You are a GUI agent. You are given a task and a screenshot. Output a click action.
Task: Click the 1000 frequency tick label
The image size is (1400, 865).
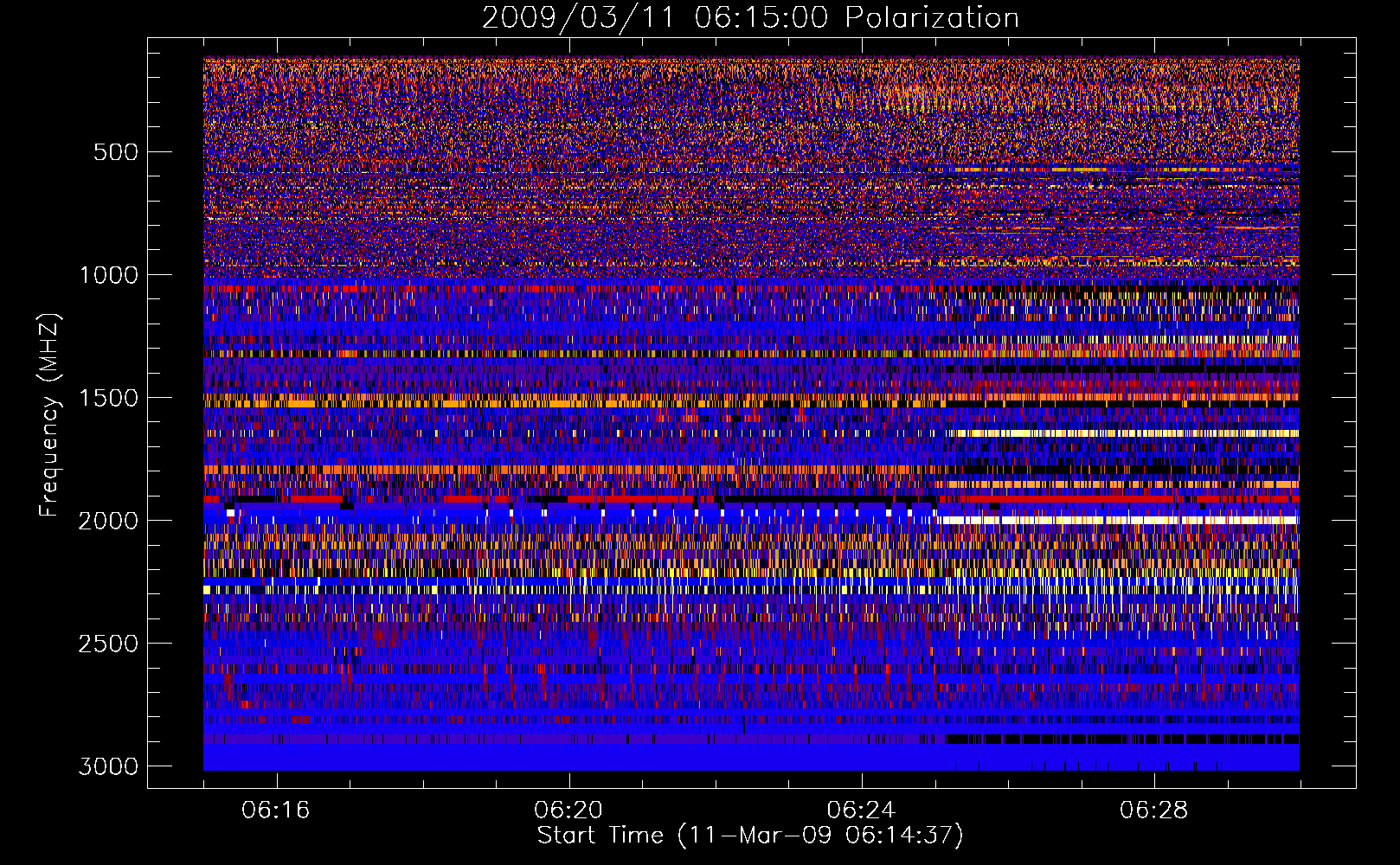point(108,275)
